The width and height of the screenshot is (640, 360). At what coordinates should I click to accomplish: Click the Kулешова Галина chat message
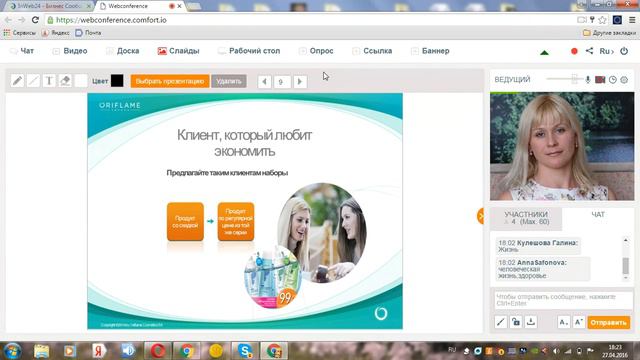[x=538, y=246]
